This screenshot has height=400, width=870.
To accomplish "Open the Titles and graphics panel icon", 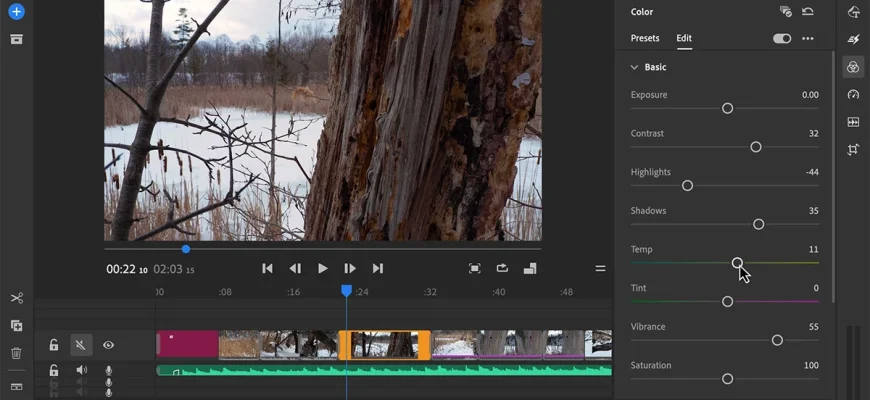I will pos(853,12).
